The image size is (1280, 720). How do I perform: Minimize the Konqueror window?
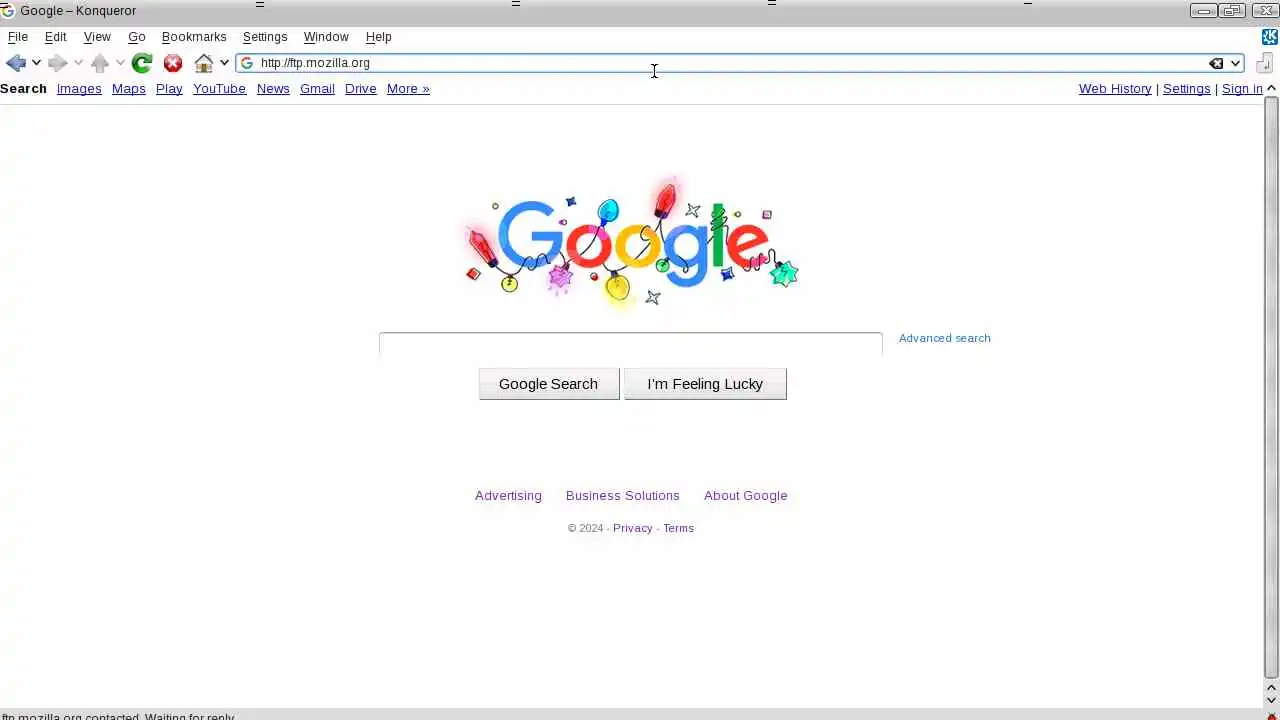pos(1203,11)
